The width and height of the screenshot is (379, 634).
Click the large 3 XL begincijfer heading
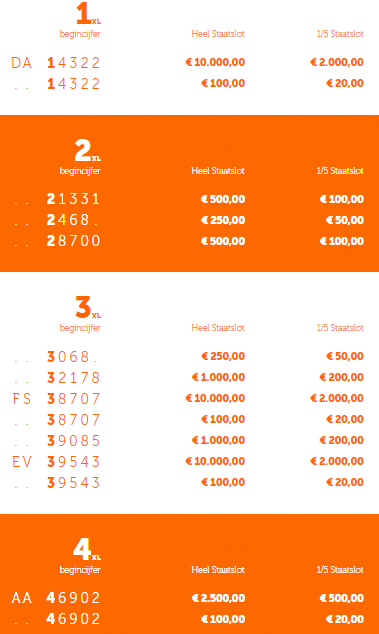(88, 308)
